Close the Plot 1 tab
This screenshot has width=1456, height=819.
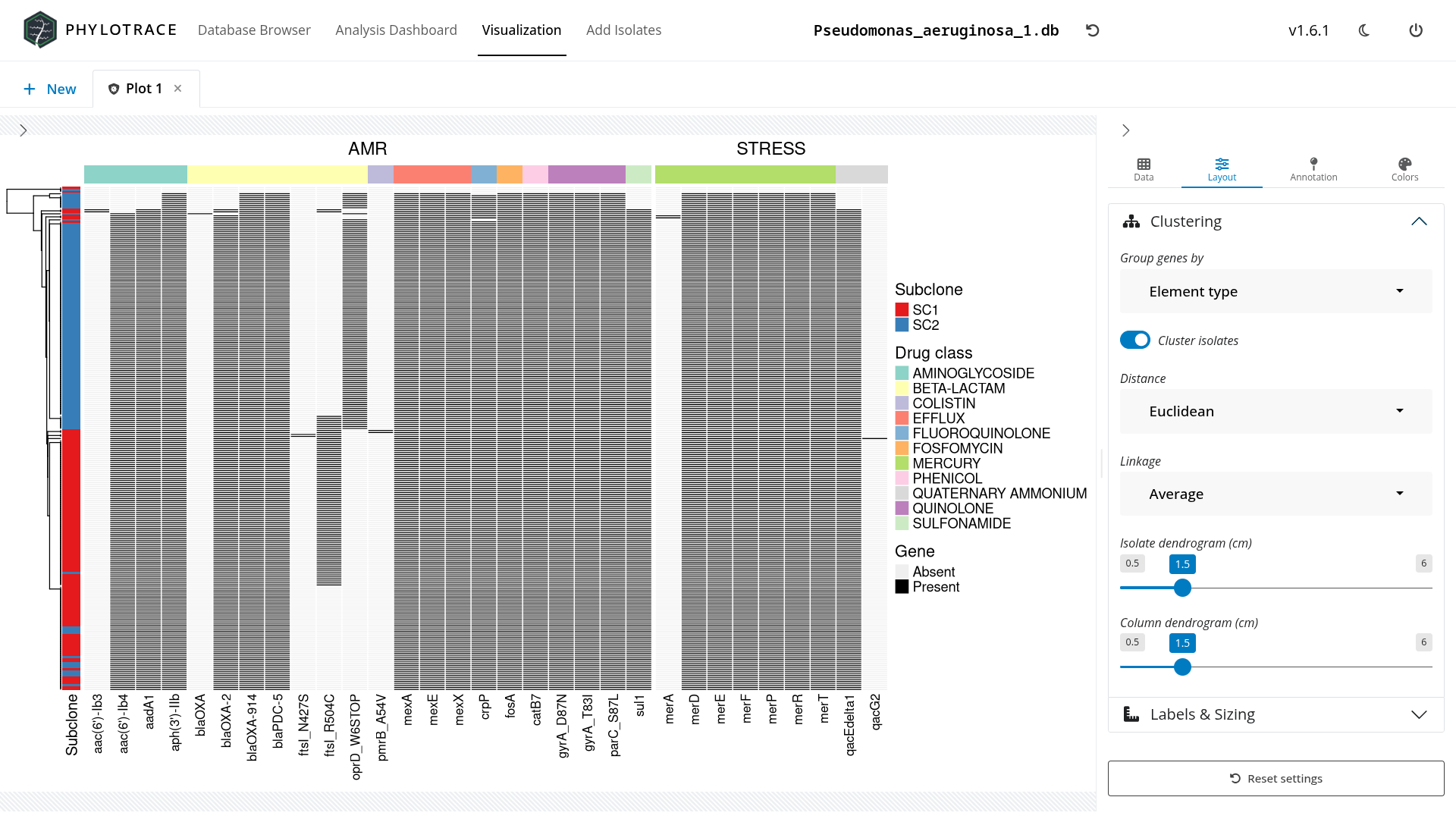[x=177, y=88]
